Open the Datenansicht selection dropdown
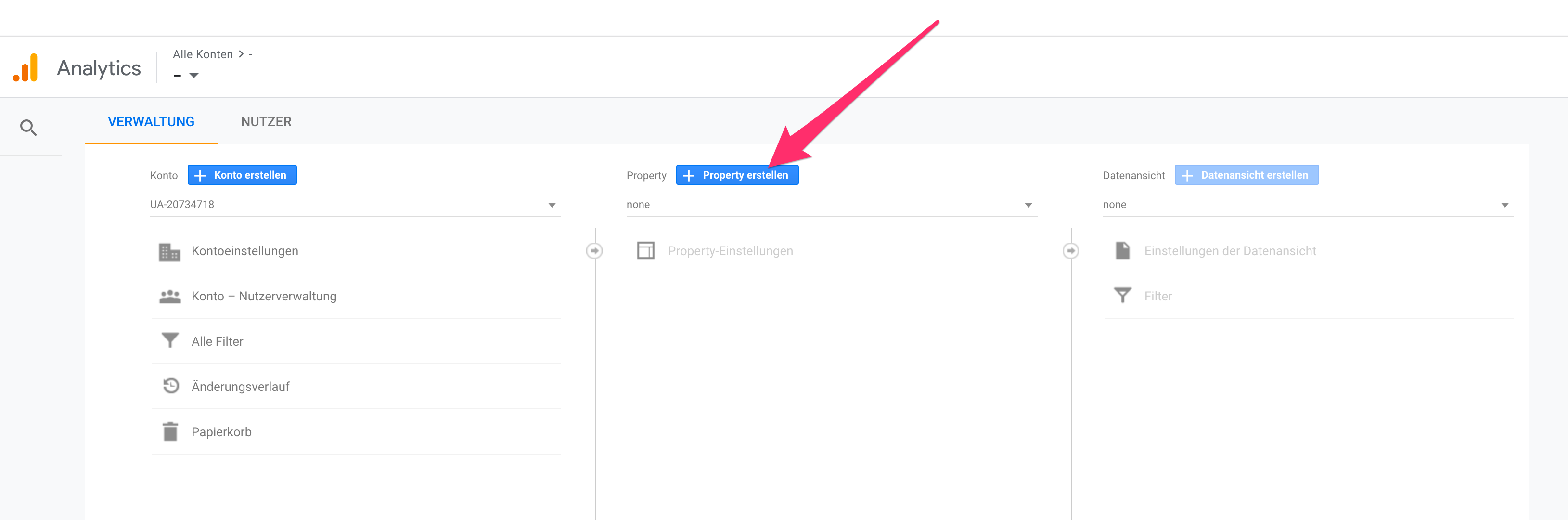The height and width of the screenshot is (520, 1568). (1504, 205)
